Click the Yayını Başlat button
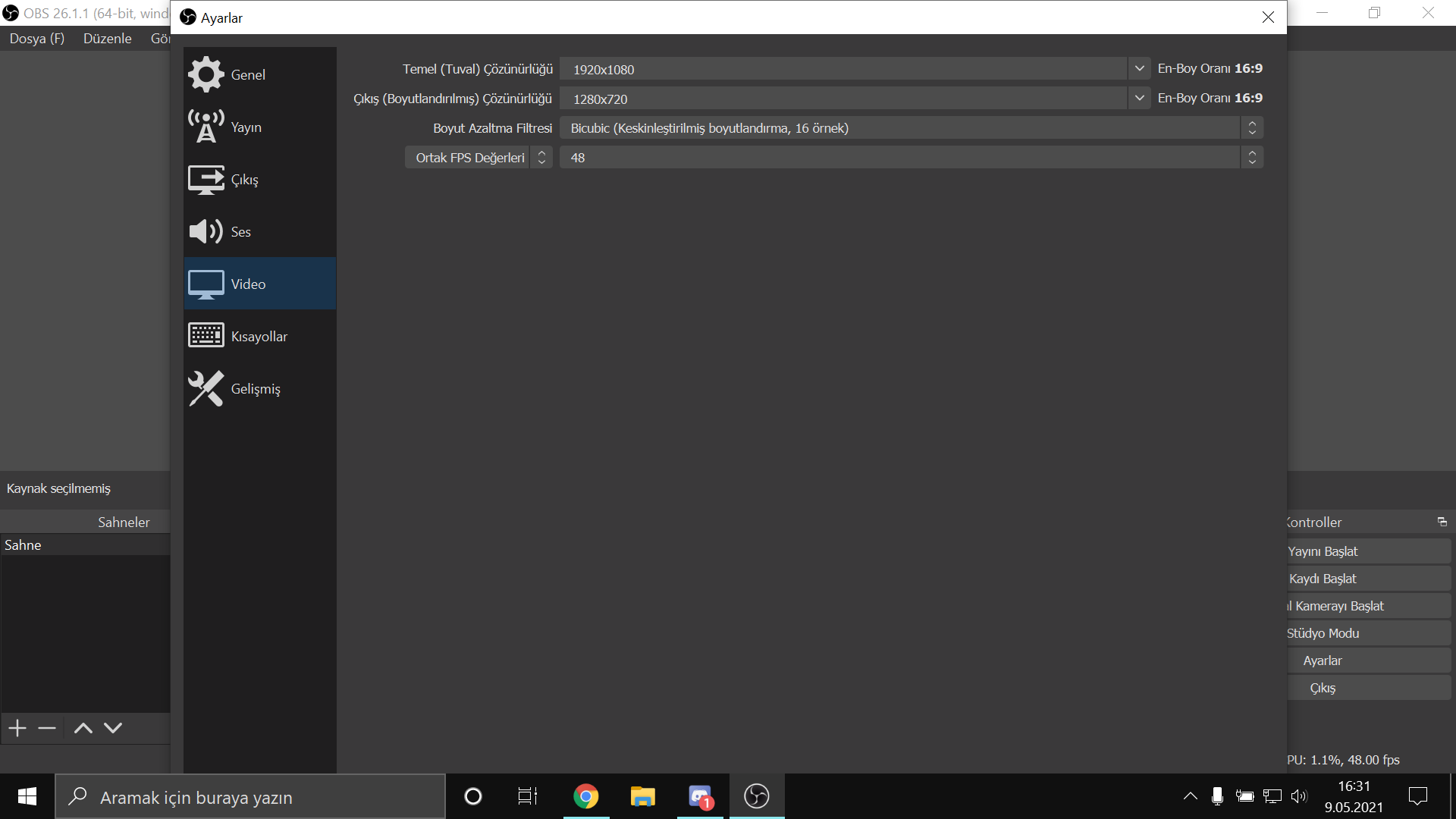Viewport: 1456px width, 819px height. pyautogui.click(x=1370, y=551)
